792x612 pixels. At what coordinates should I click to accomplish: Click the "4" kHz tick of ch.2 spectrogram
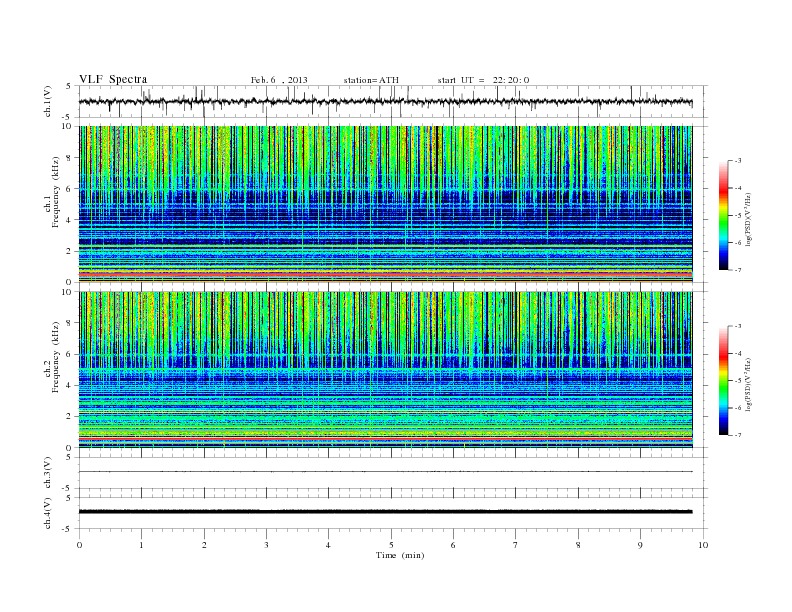pyautogui.click(x=69, y=385)
